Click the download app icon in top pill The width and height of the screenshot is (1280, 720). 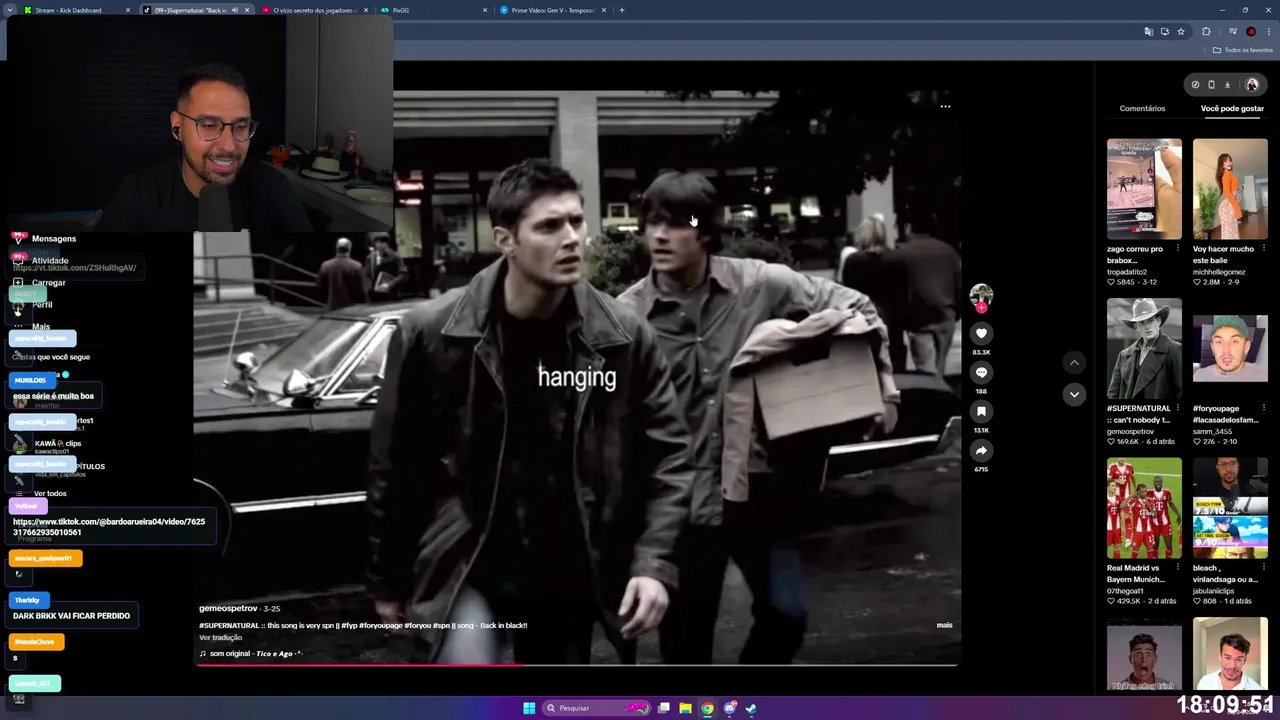pos(1227,85)
